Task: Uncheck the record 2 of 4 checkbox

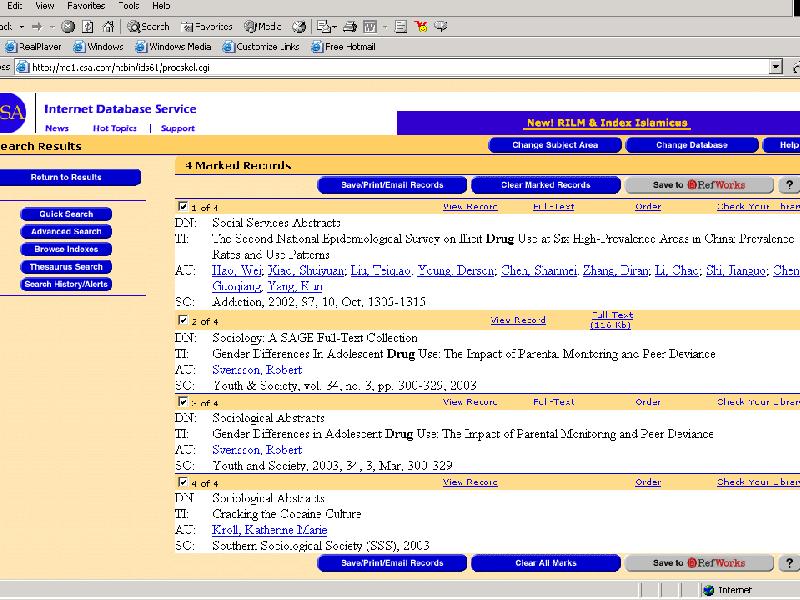Action: click(183, 320)
